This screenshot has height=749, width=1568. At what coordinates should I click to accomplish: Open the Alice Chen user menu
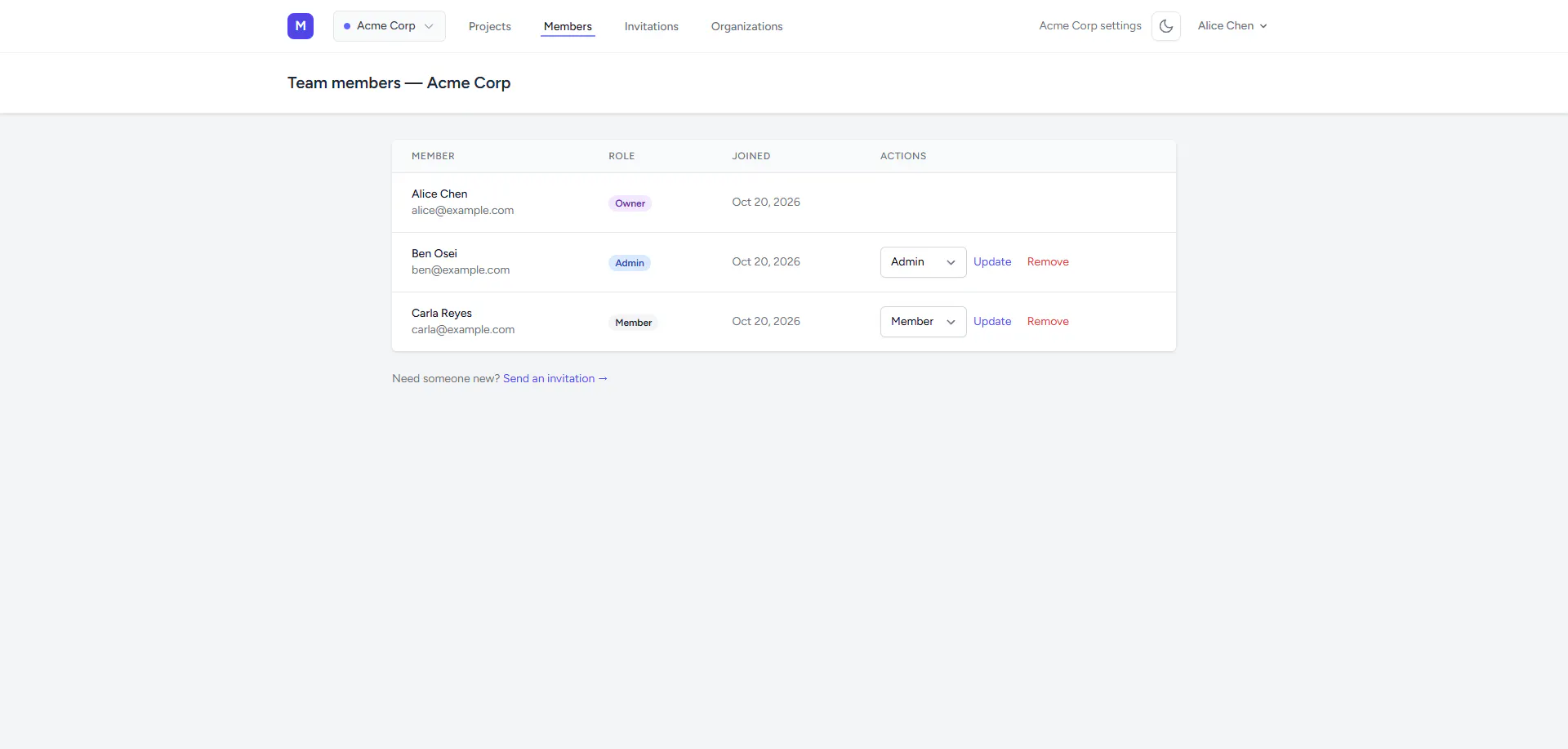[x=1232, y=26]
